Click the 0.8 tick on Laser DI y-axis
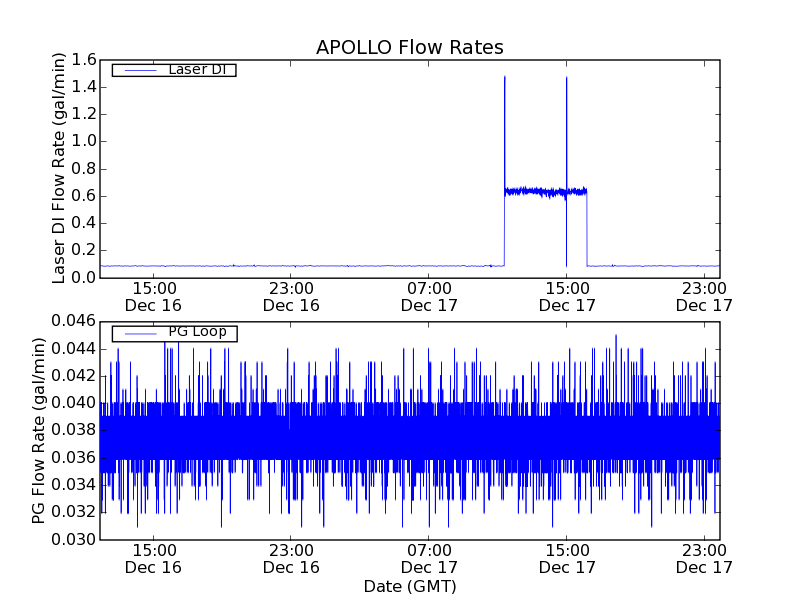This screenshot has height=600, width=800. 83,168
